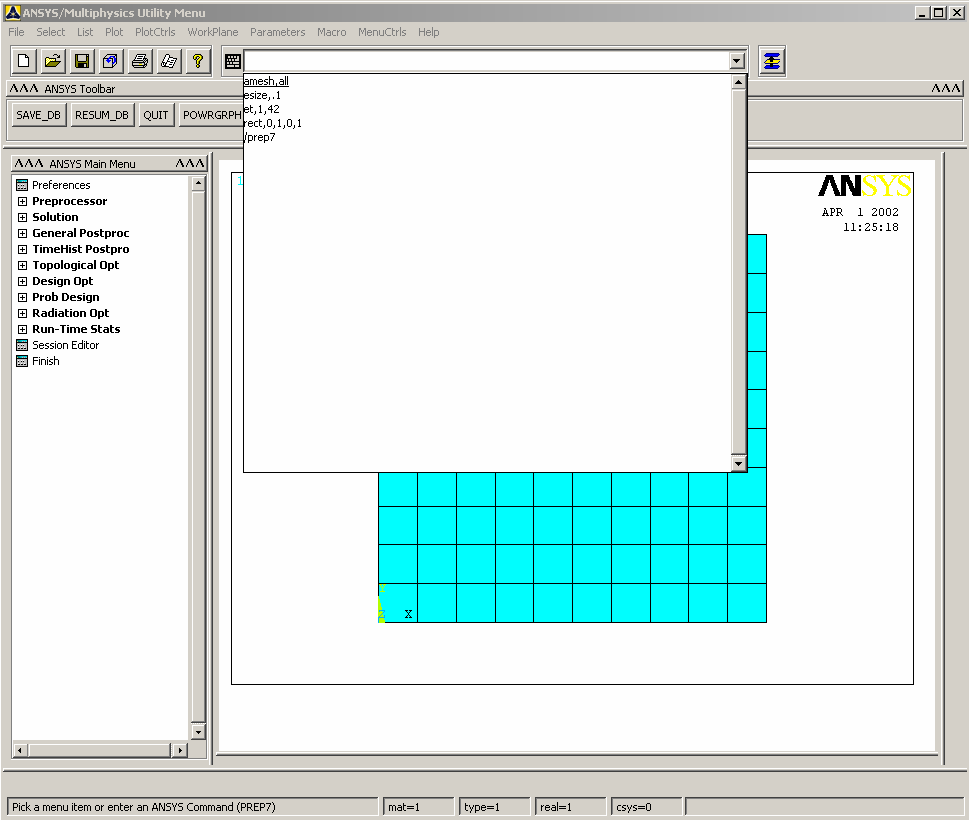Click the POWRGRPH toolbar button
The image size is (969, 820).
(211, 115)
